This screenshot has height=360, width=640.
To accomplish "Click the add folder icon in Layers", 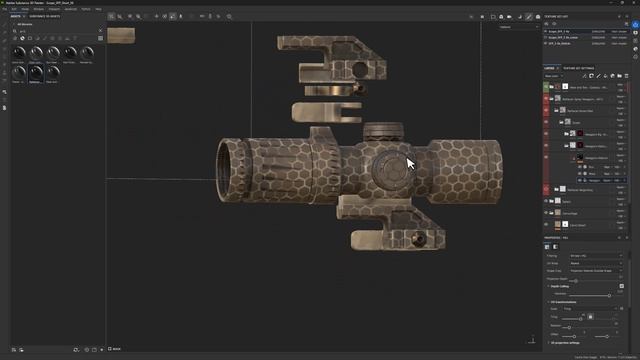I will click(x=620, y=76).
